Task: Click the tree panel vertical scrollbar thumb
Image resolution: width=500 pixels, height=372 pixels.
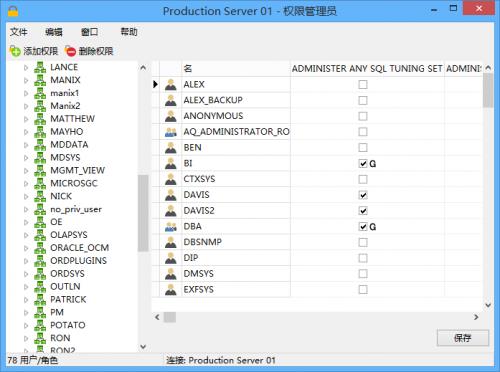Action: (143, 213)
